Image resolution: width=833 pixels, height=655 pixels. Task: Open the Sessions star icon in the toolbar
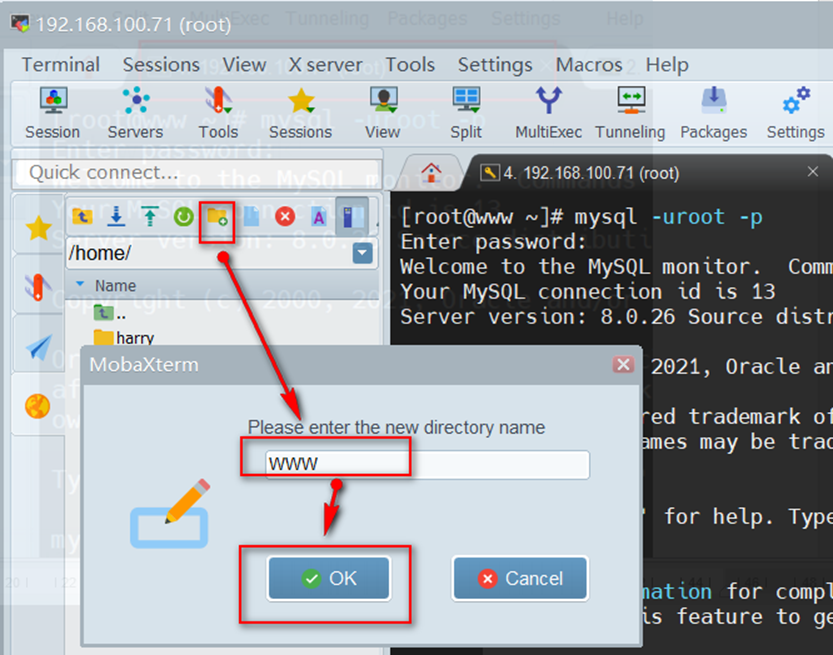pyautogui.click(x=301, y=113)
